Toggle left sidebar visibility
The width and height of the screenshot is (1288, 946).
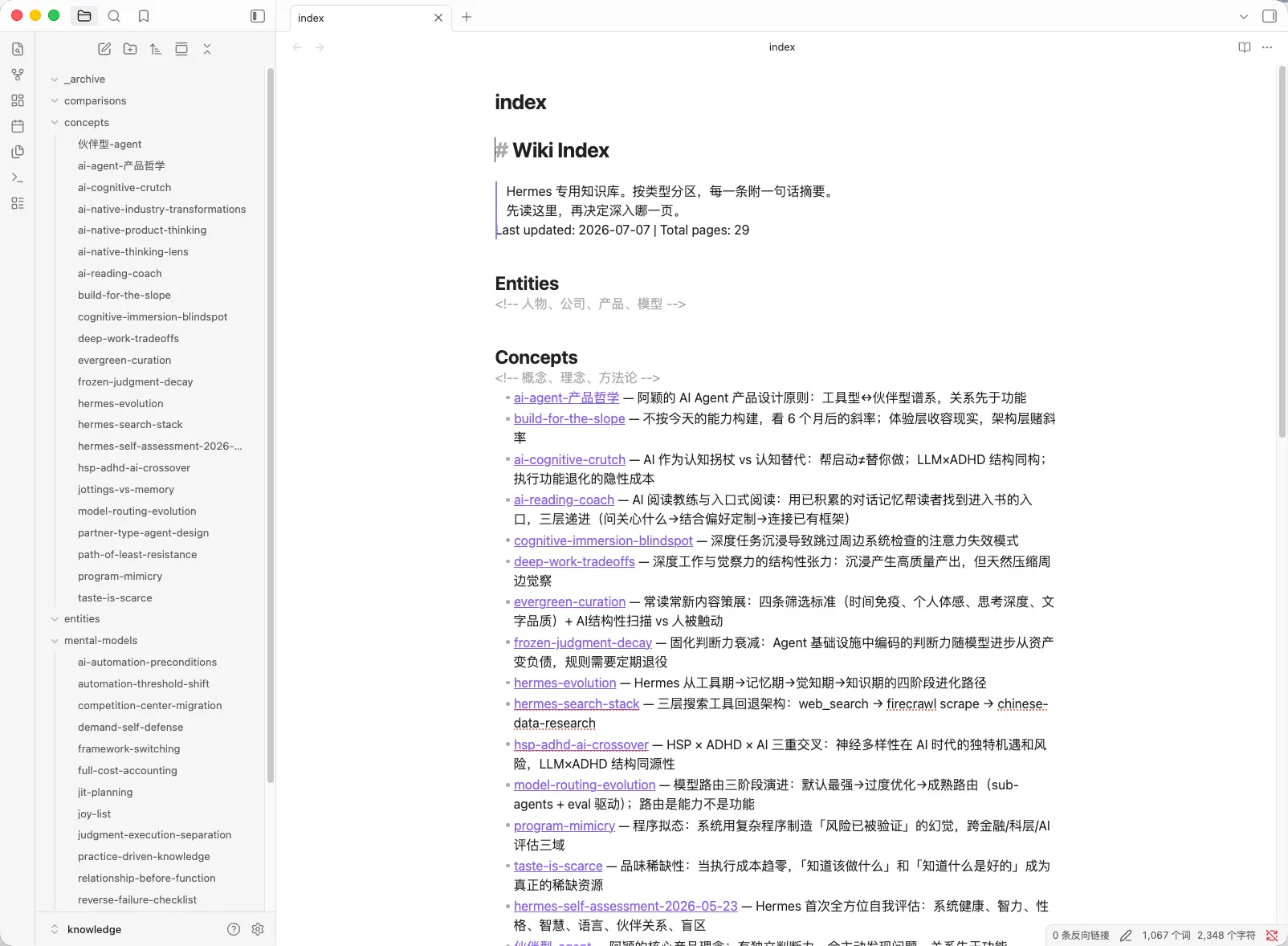[258, 16]
